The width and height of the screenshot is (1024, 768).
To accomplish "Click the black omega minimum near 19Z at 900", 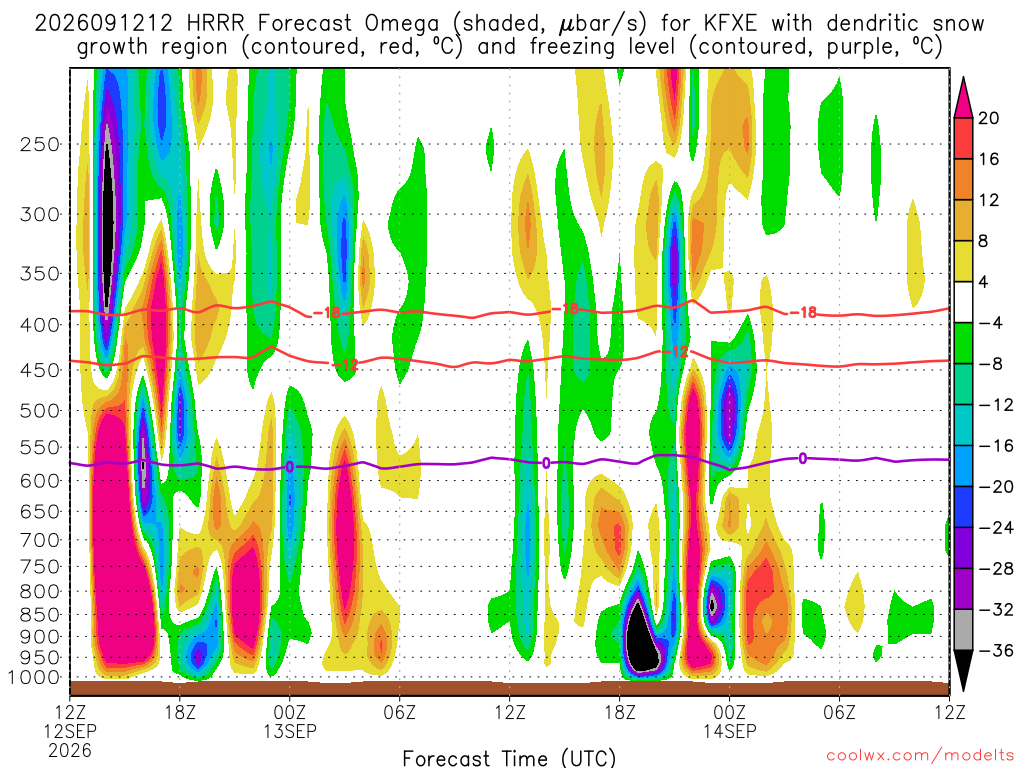I will pos(642,639).
